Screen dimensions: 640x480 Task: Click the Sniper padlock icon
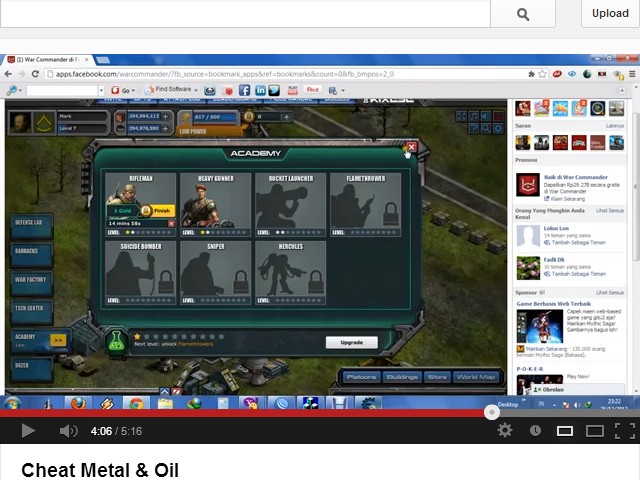tap(241, 281)
